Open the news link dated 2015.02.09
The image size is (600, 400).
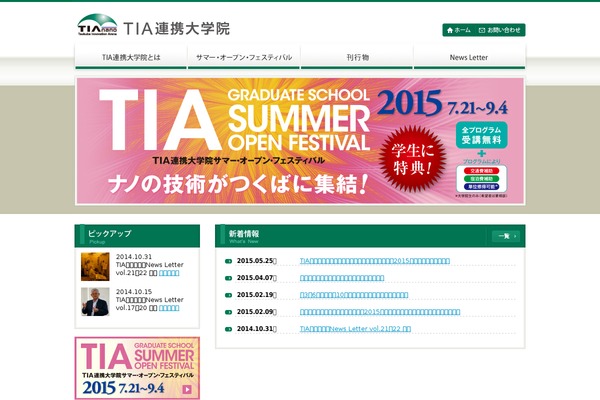380,312
